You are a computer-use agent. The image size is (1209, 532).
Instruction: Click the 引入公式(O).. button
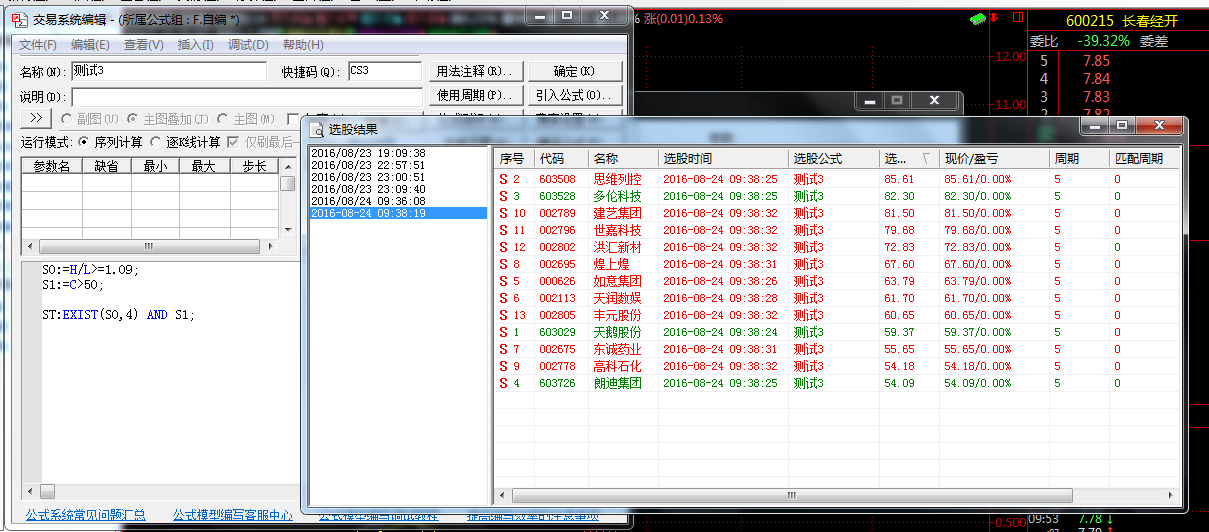(x=574, y=95)
